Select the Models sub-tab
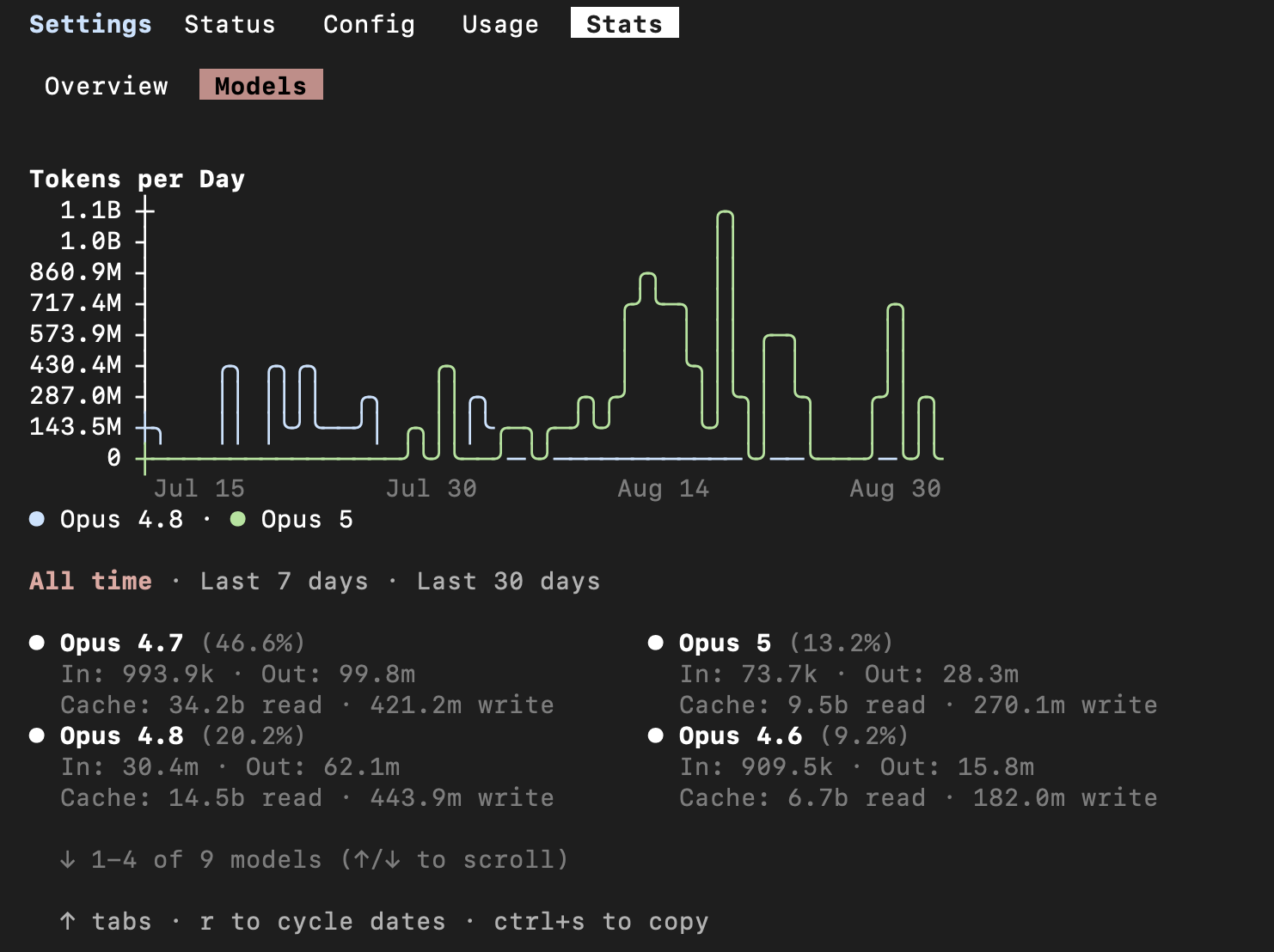The image size is (1274, 952). (x=261, y=85)
